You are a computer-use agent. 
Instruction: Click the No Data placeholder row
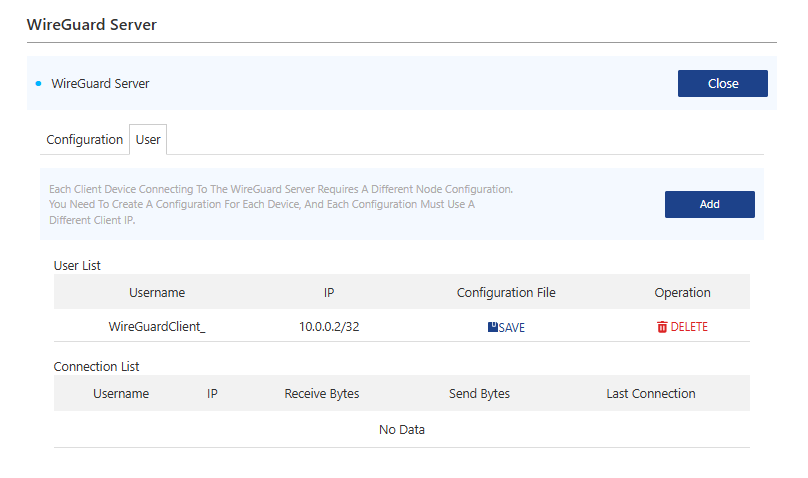(x=402, y=429)
